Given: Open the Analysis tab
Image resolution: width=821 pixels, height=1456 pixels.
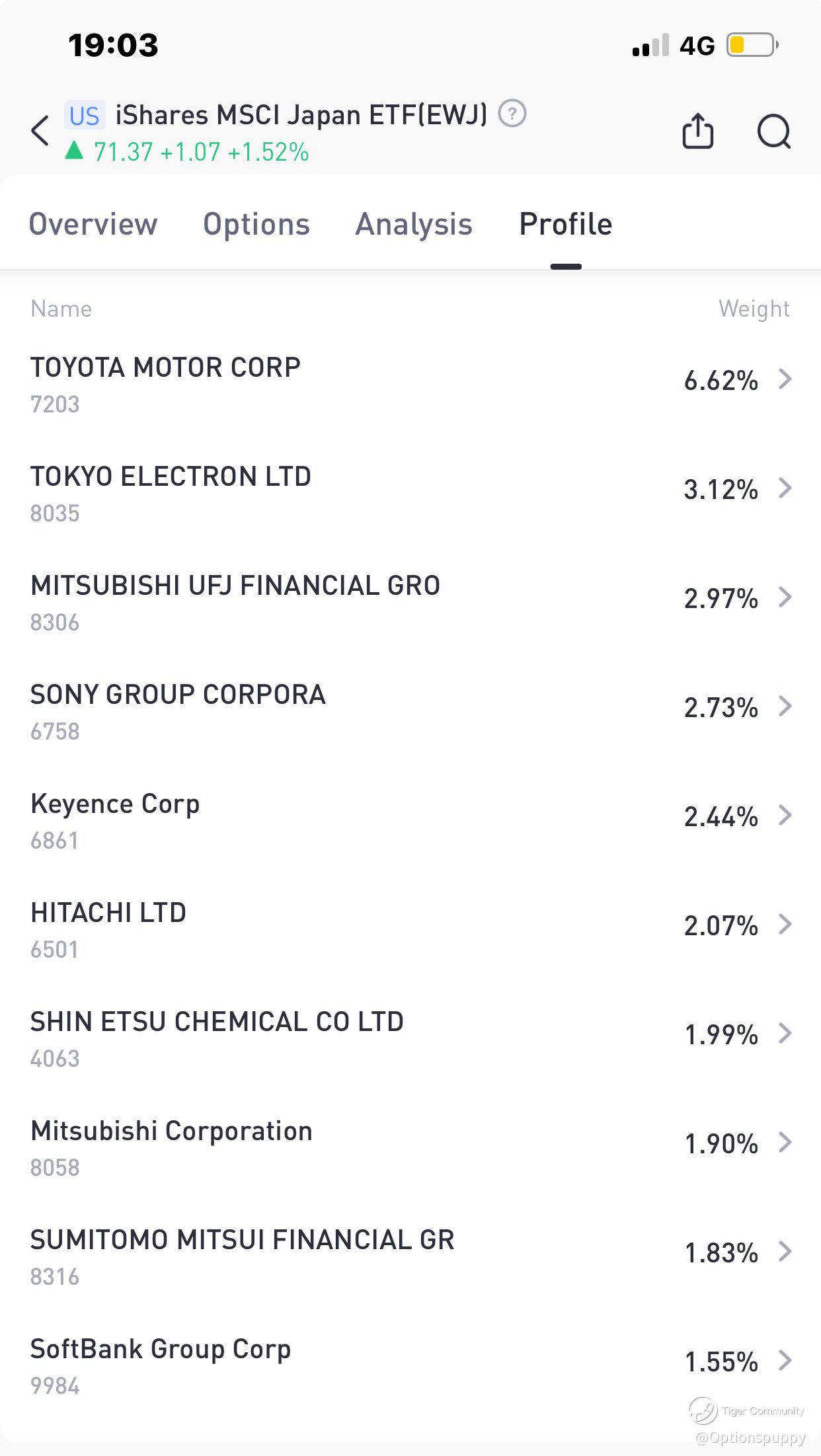Looking at the screenshot, I should 414,224.
